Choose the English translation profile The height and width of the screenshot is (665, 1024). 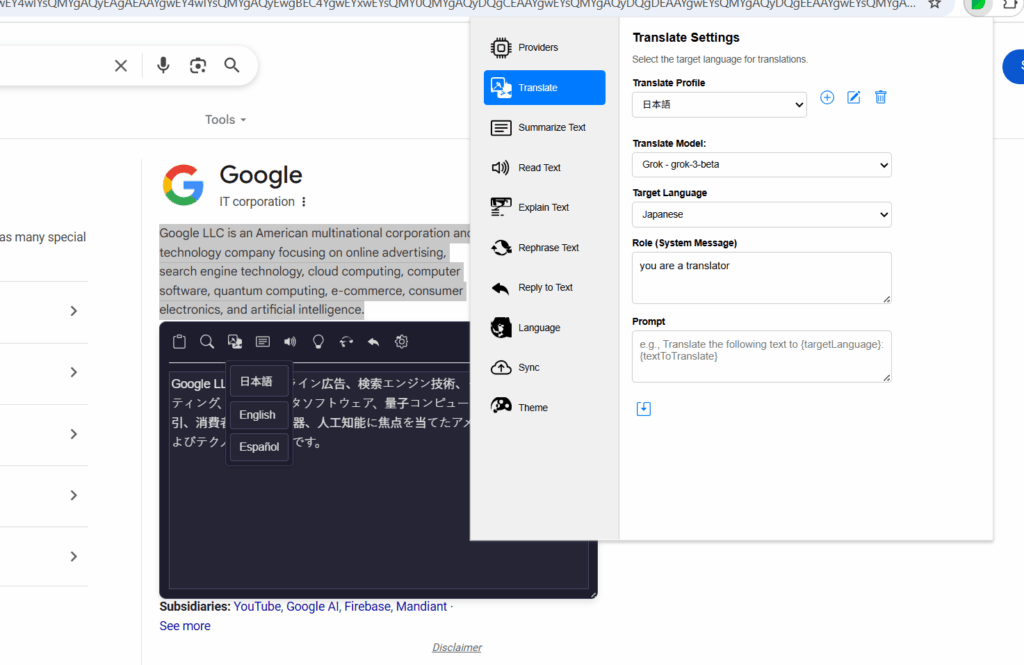coord(259,415)
